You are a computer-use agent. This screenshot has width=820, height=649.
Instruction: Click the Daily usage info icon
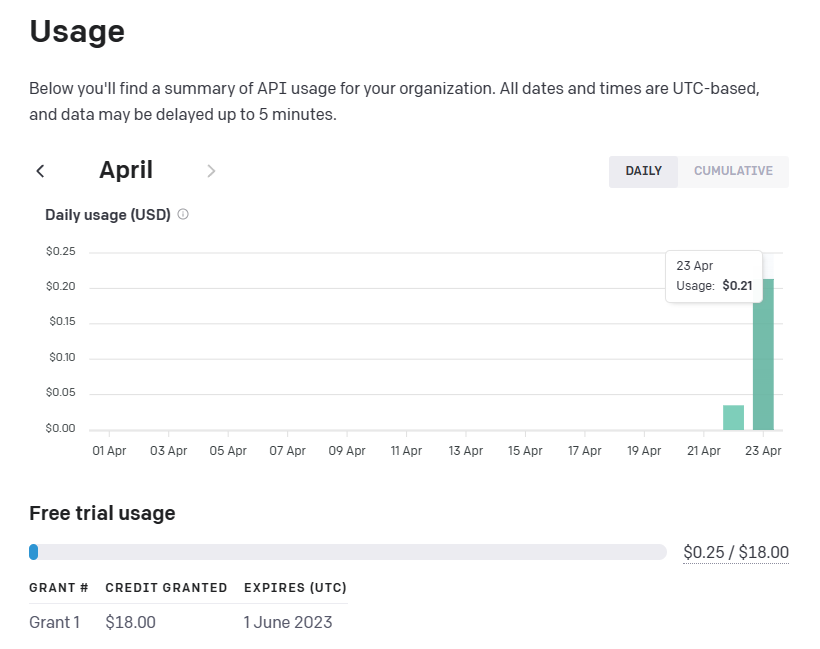183,214
